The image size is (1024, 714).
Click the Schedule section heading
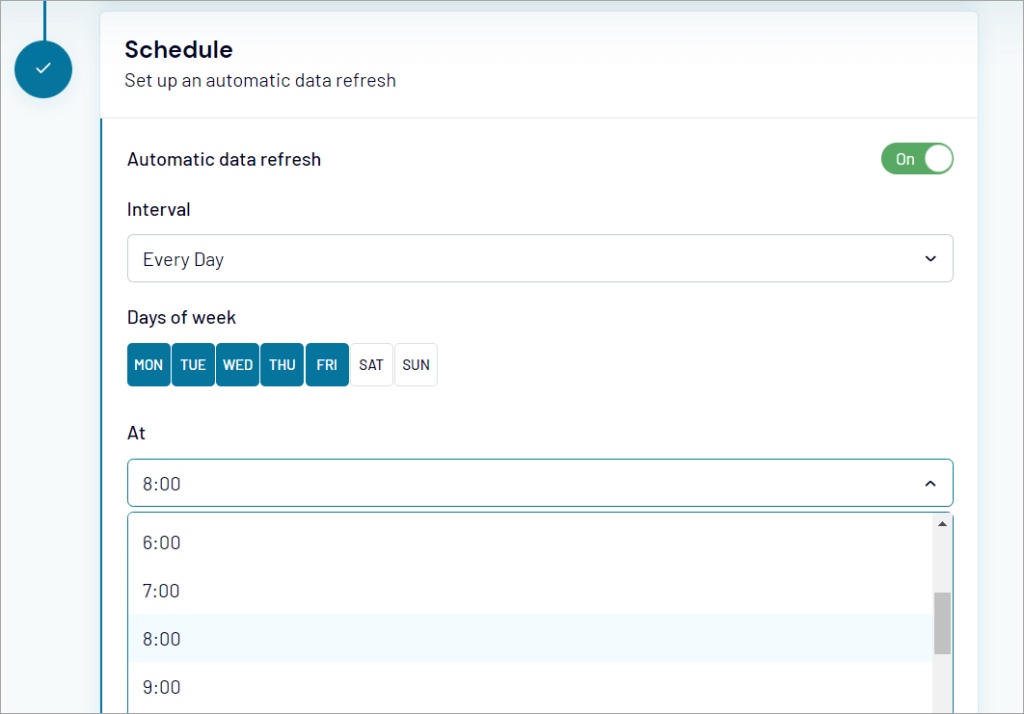(x=178, y=49)
